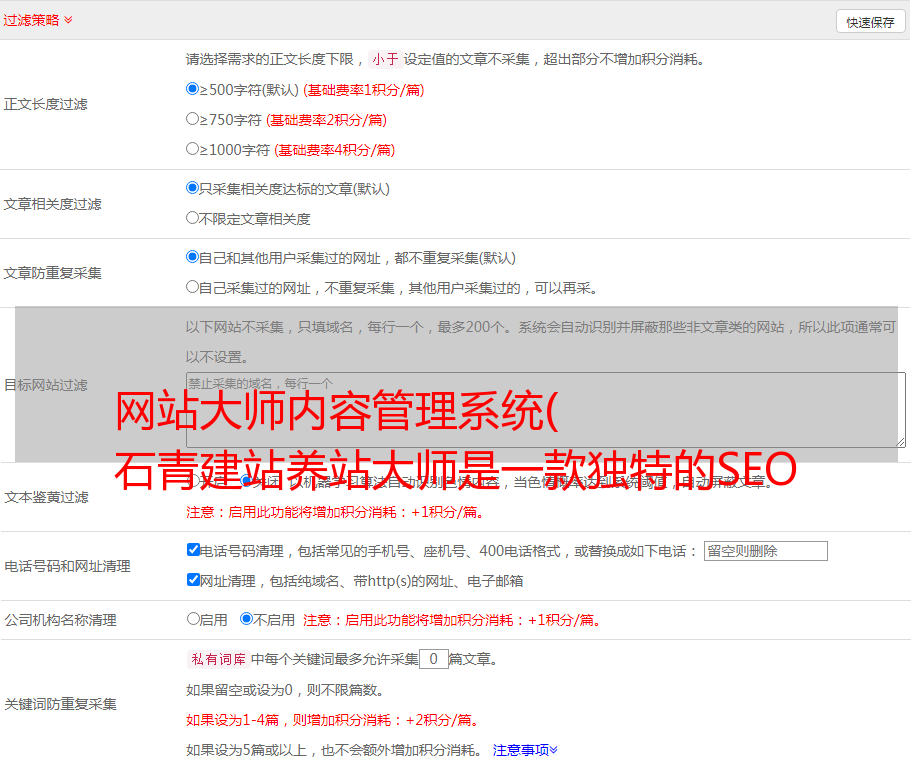Toggle the 网址清理 checkbox
Image resolution: width=912 pixels, height=768 pixels.
point(193,579)
